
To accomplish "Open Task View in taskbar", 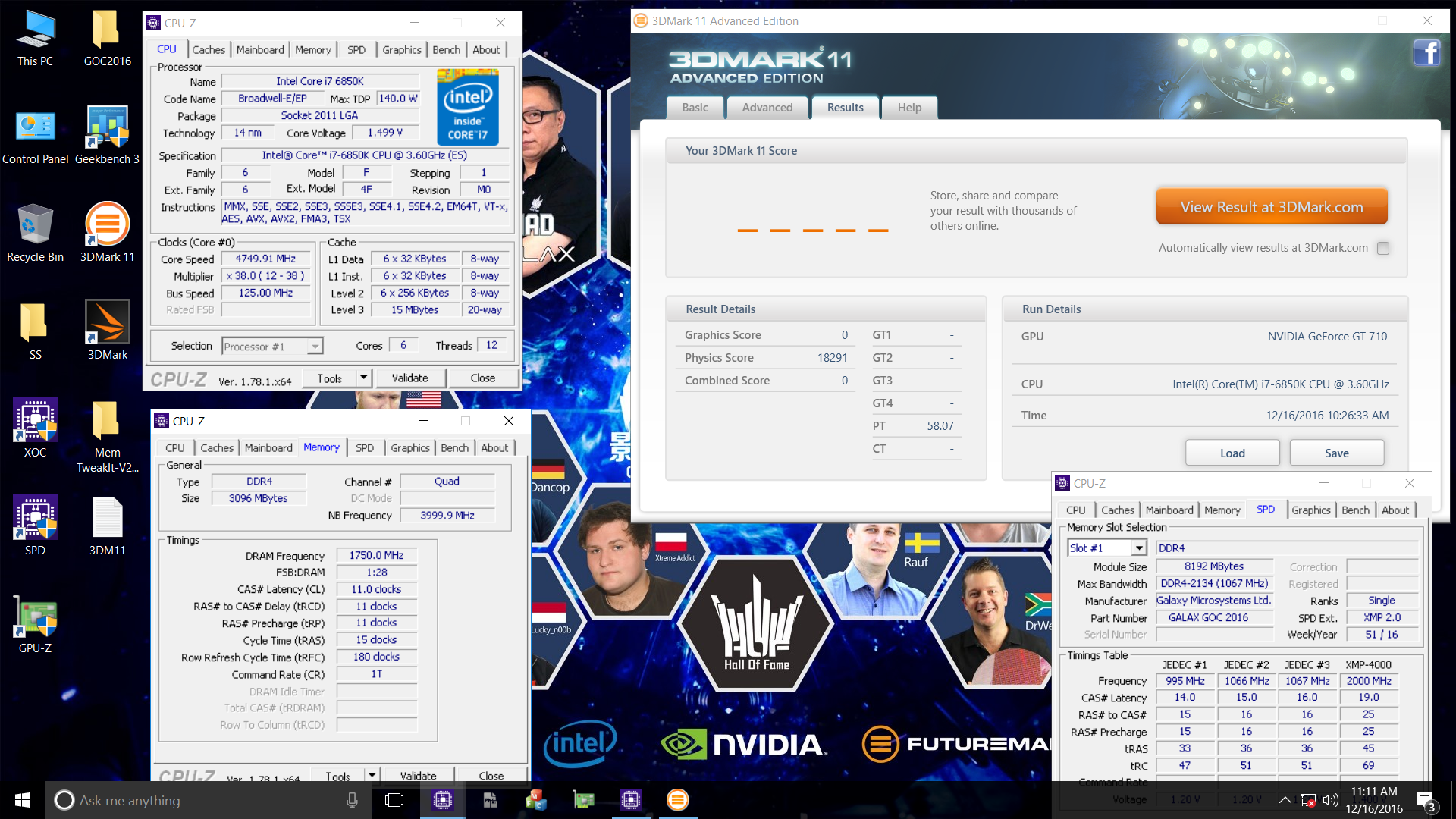I will tap(394, 800).
